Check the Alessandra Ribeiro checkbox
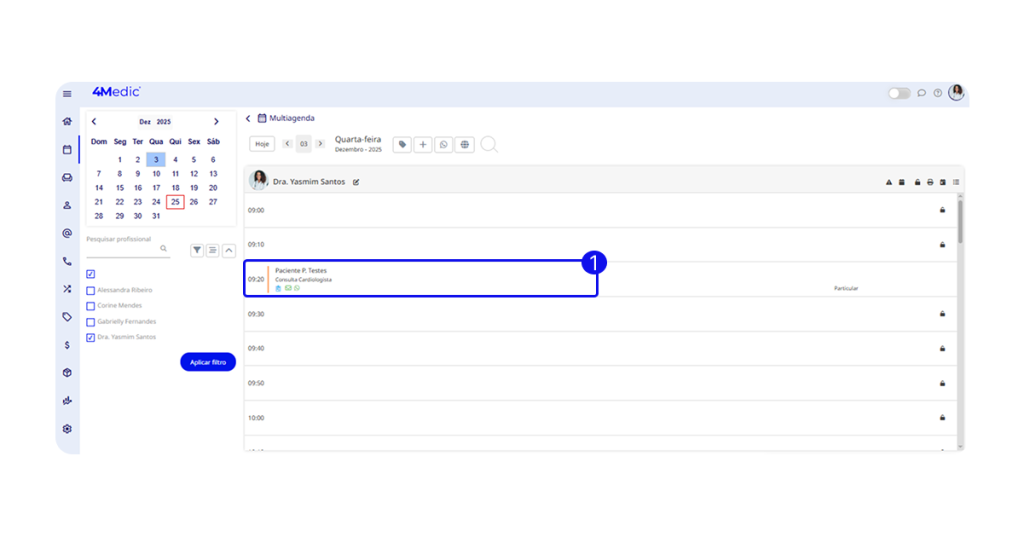Screen dimensions: 1024x537 pos(91,290)
